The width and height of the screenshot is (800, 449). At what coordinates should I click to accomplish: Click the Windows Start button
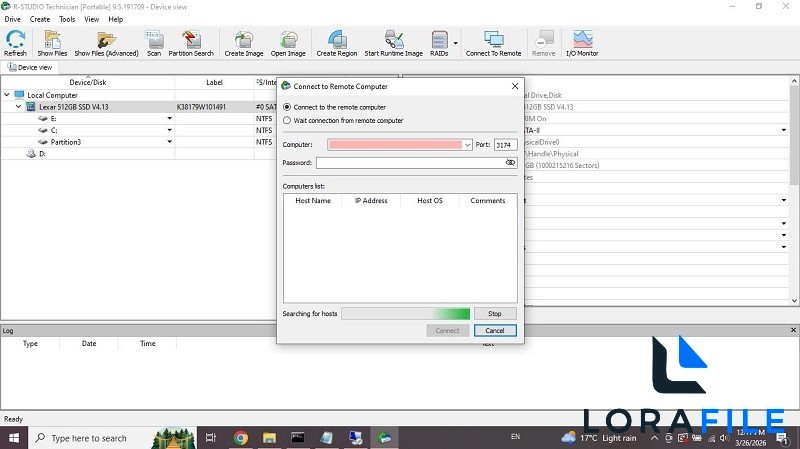[x=14, y=438]
